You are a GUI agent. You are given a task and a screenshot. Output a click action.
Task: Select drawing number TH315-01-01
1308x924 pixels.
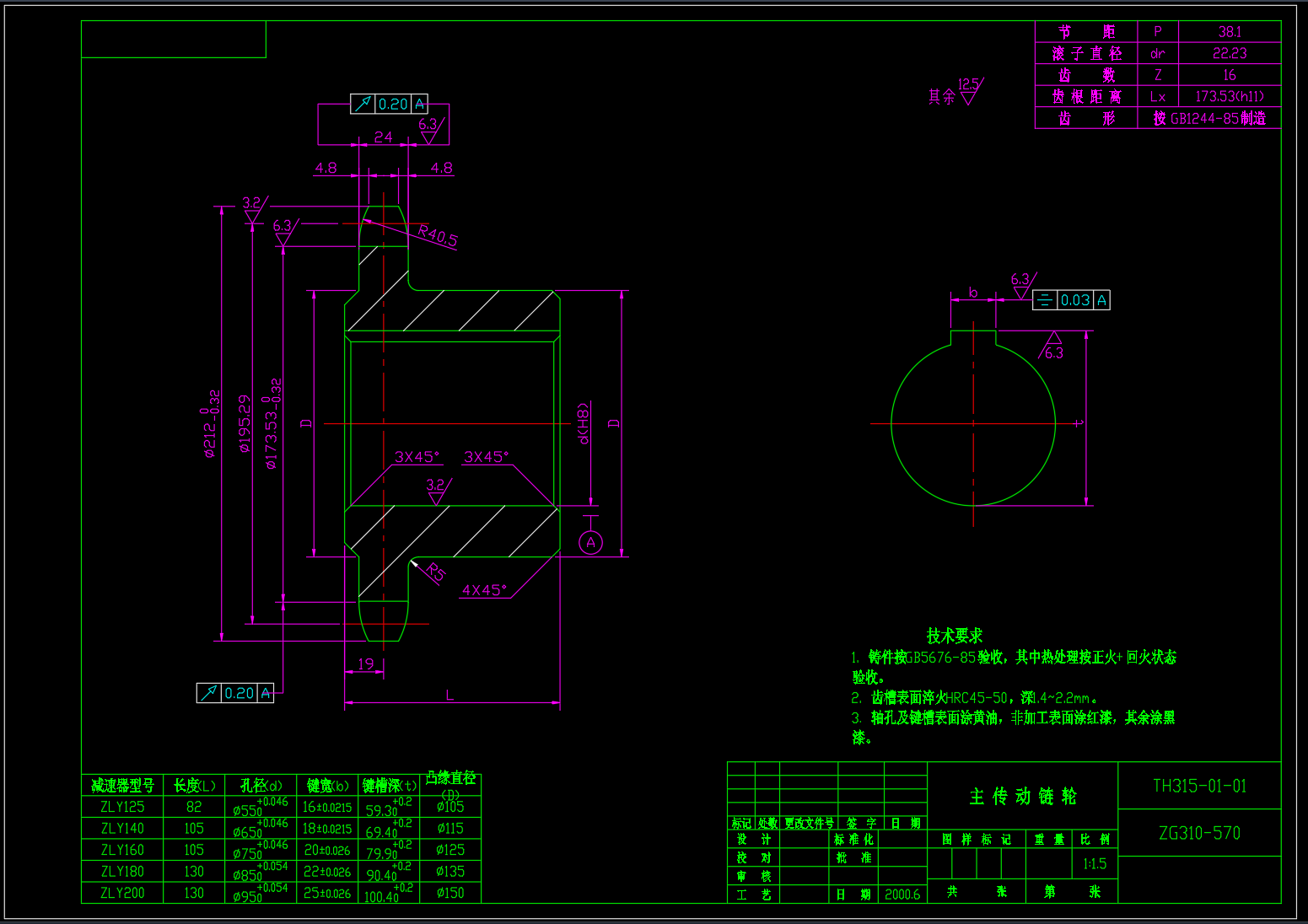coord(1199,786)
